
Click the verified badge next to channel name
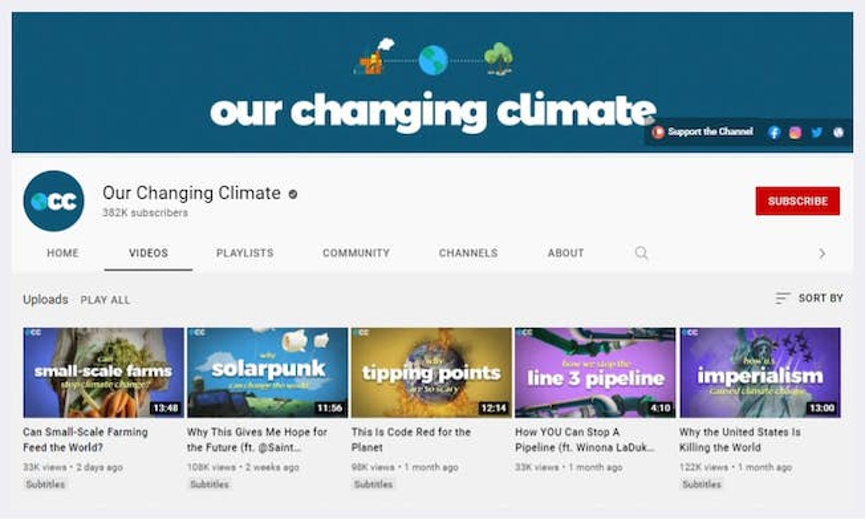coord(293,194)
